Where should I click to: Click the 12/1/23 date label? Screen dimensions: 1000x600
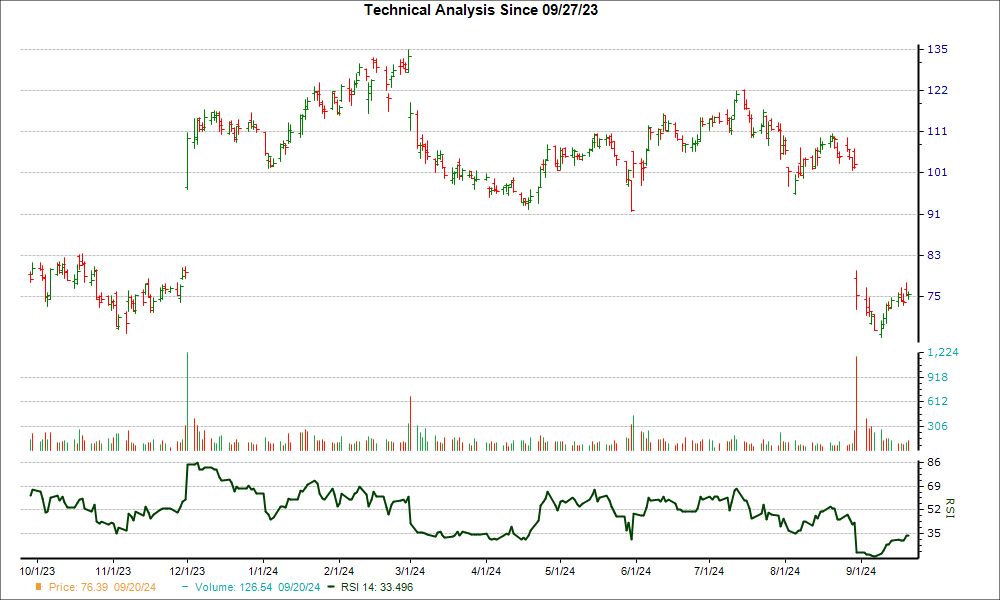[188, 571]
